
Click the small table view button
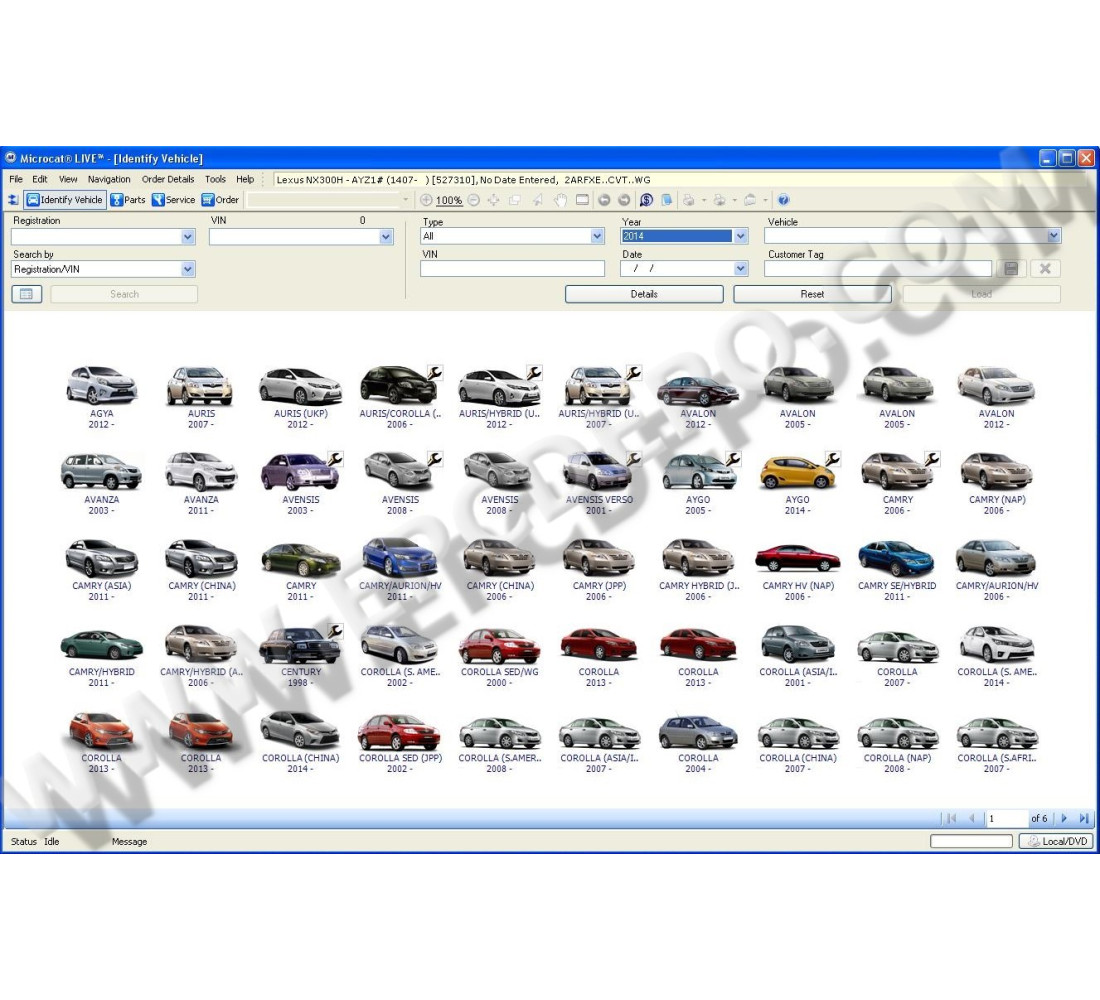click(x=27, y=294)
